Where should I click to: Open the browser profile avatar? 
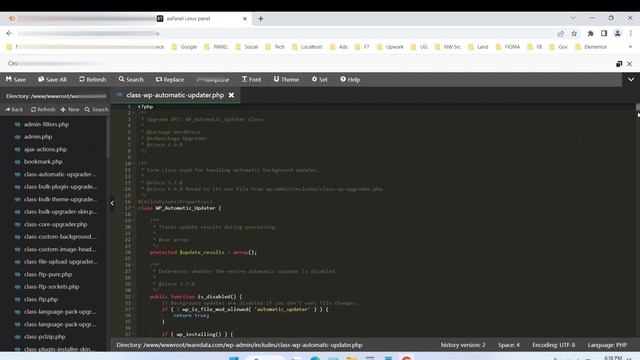(618, 33)
